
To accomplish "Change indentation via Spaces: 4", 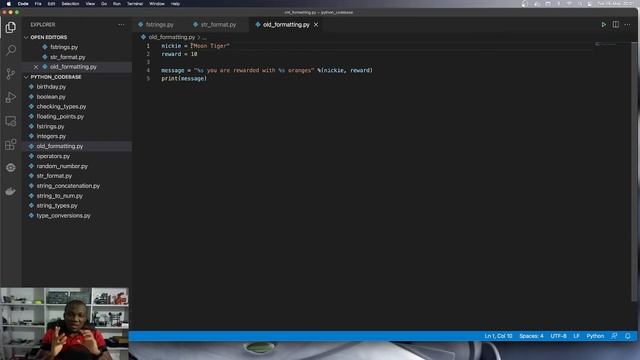I will point(531,336).
